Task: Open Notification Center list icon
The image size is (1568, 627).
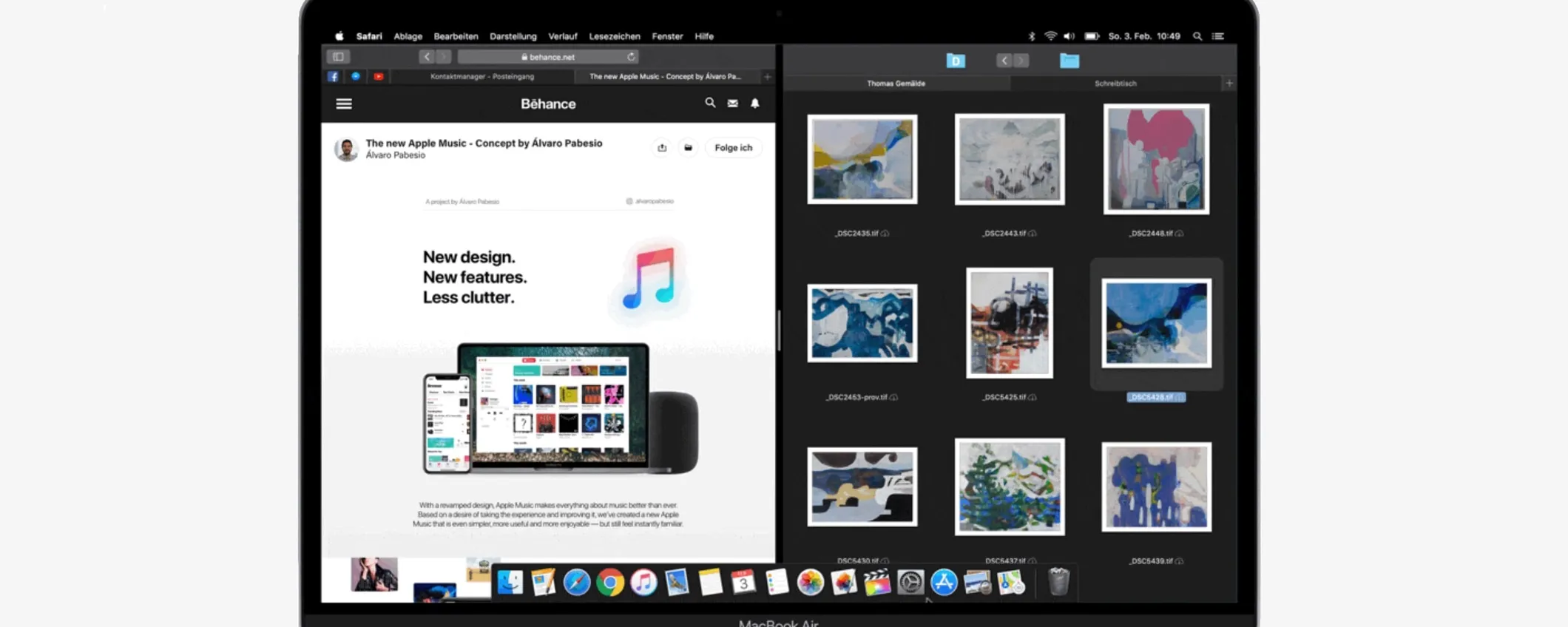Action: (x=1218, y=36)
